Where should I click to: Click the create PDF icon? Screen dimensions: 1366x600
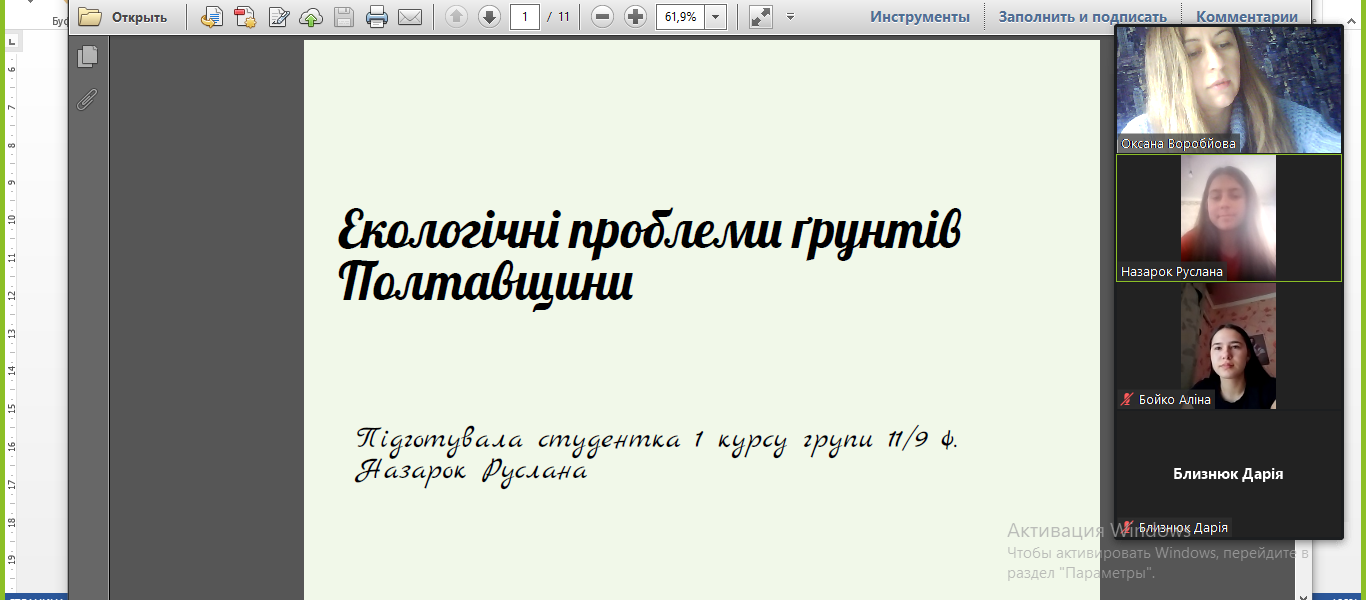click(245, 17)
